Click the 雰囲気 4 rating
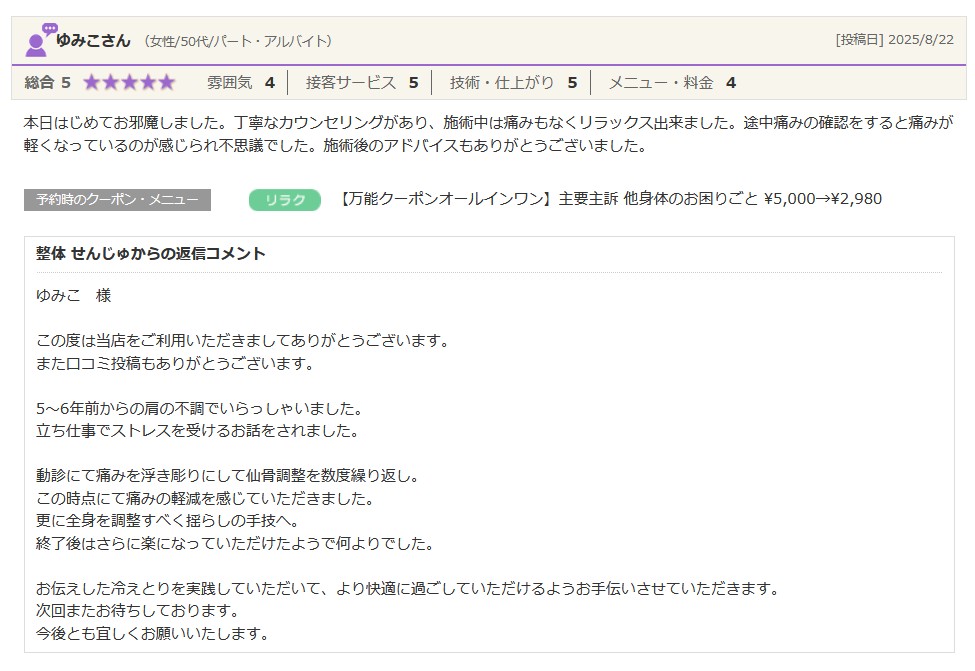The height and width of the screenshot is (671, 975). coord(241,83)
